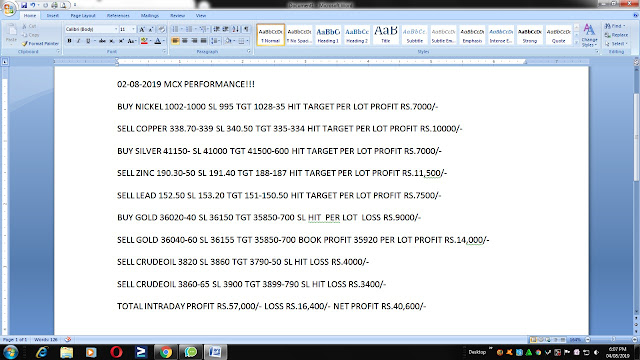Open Windows Start menu
Screen dimensions: 640x360
pos(10,352)
